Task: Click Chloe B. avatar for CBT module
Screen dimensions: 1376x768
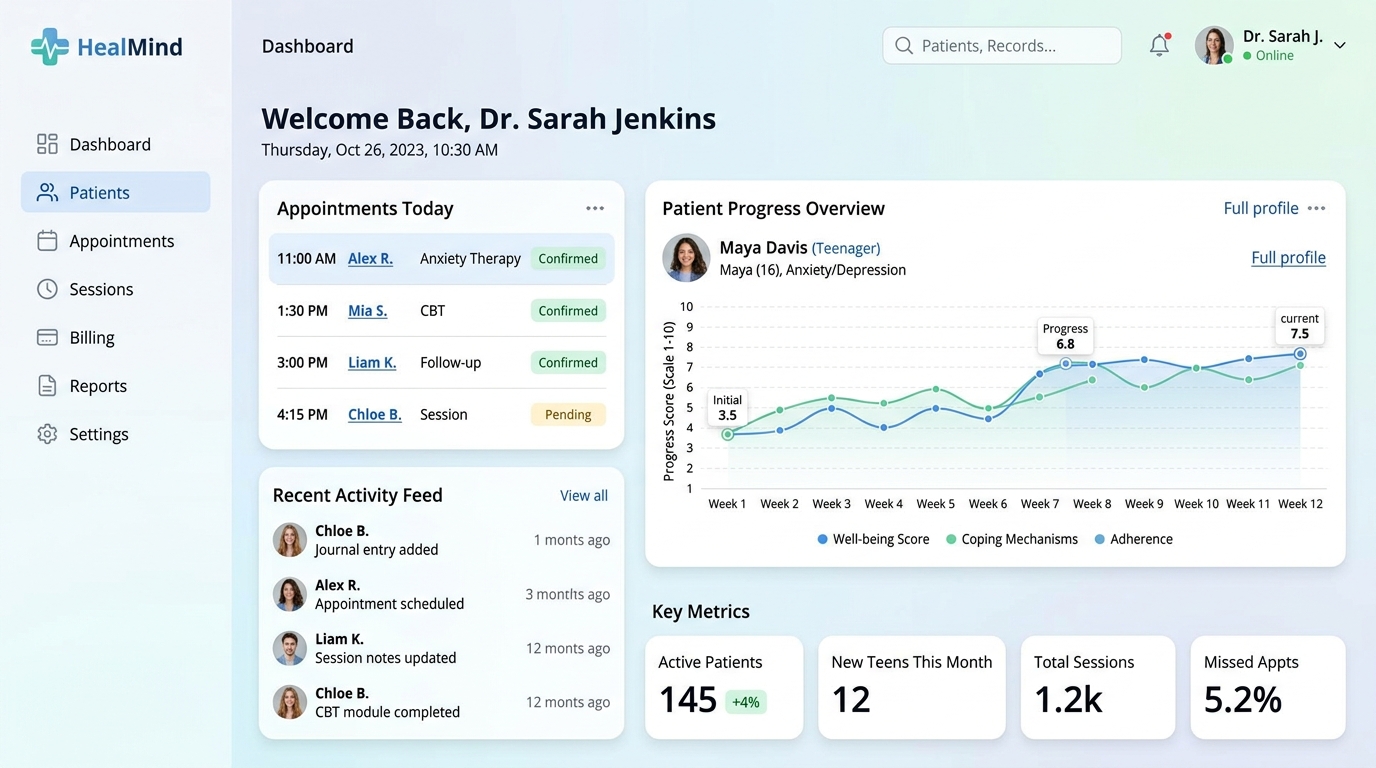Action: pos(290,702)
